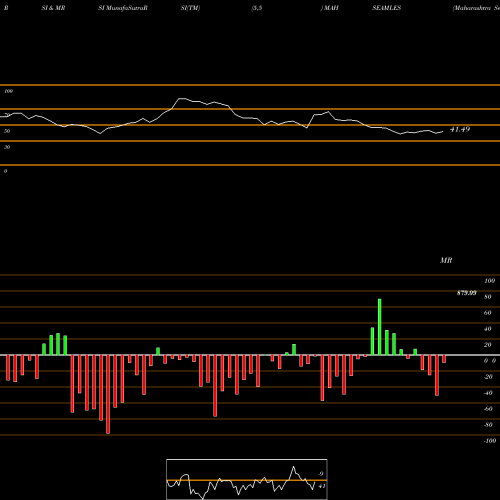Click the MR axis label -60
Image resolution: width=500 pixels, height=500 pixels.
[488, 409]
